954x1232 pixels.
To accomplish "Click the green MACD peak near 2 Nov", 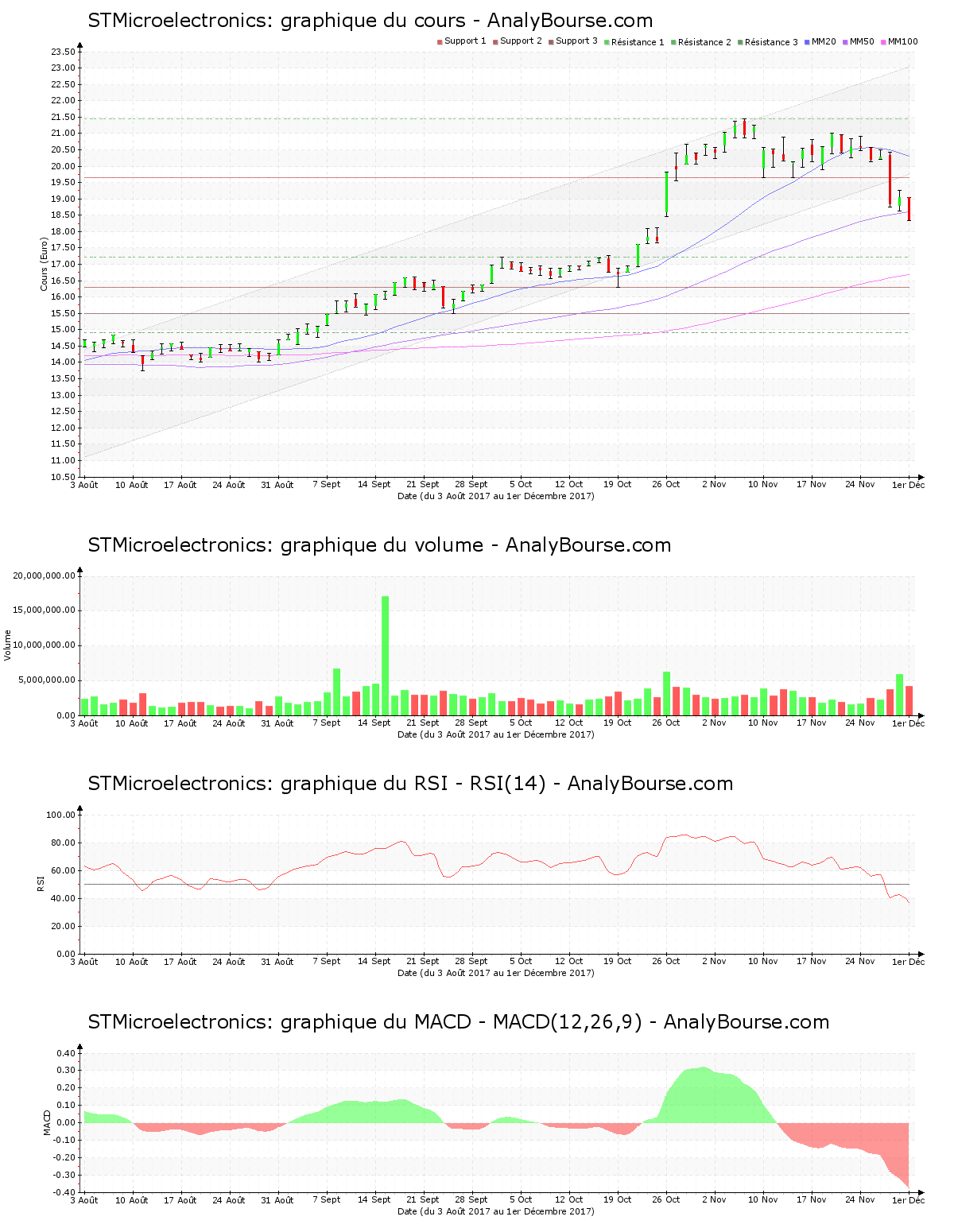I will (x=703, y=1095).
